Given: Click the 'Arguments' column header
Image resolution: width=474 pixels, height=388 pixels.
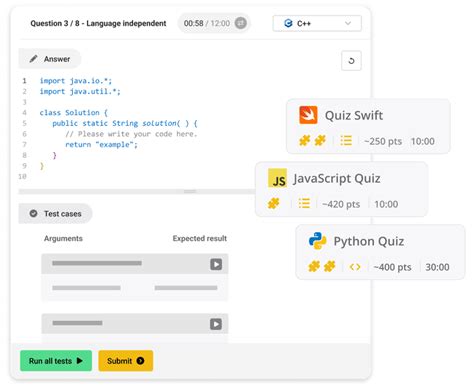Looking at the screenshot, I should (63, 238).
